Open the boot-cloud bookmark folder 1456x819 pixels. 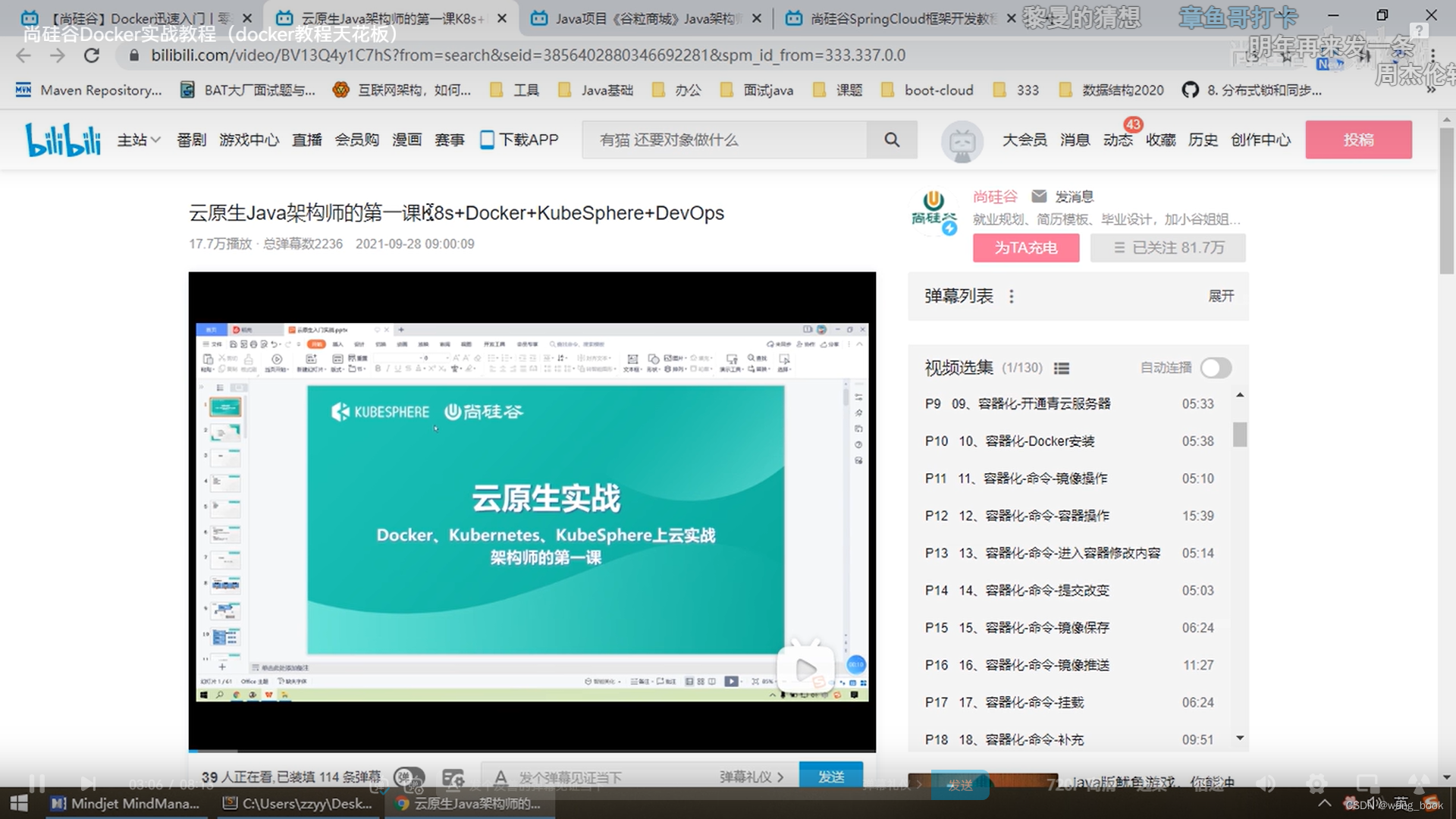click(927, 90)
